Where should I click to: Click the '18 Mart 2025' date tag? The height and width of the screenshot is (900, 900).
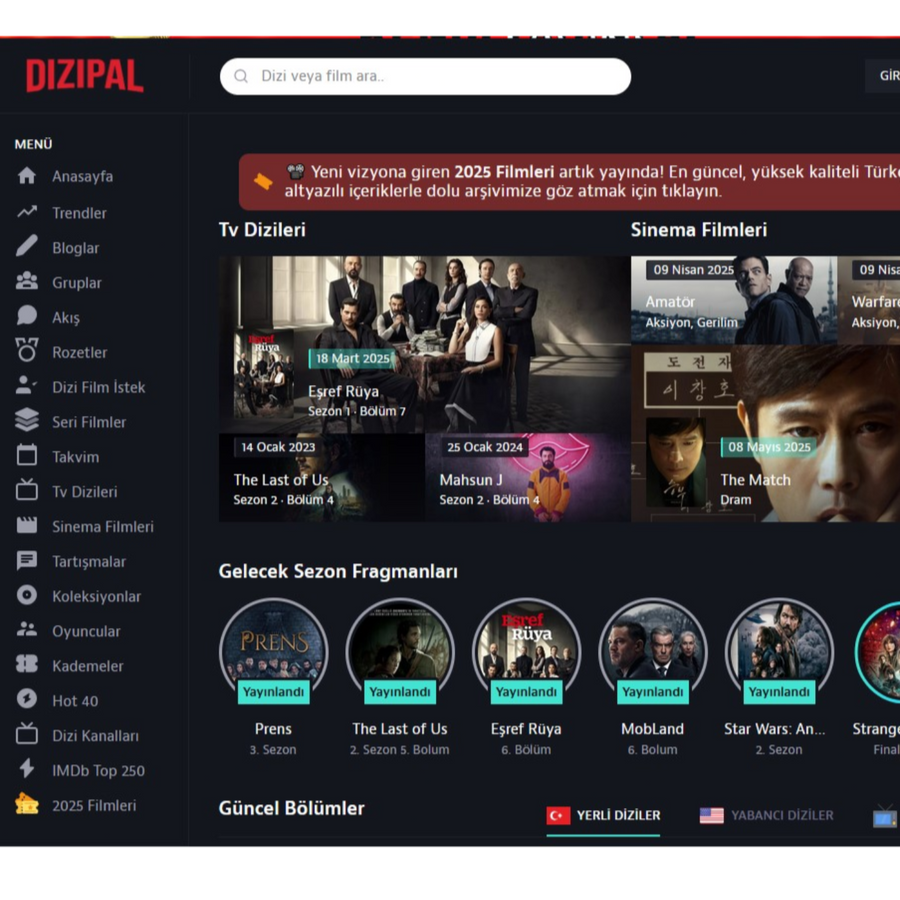tap(352, 359)
